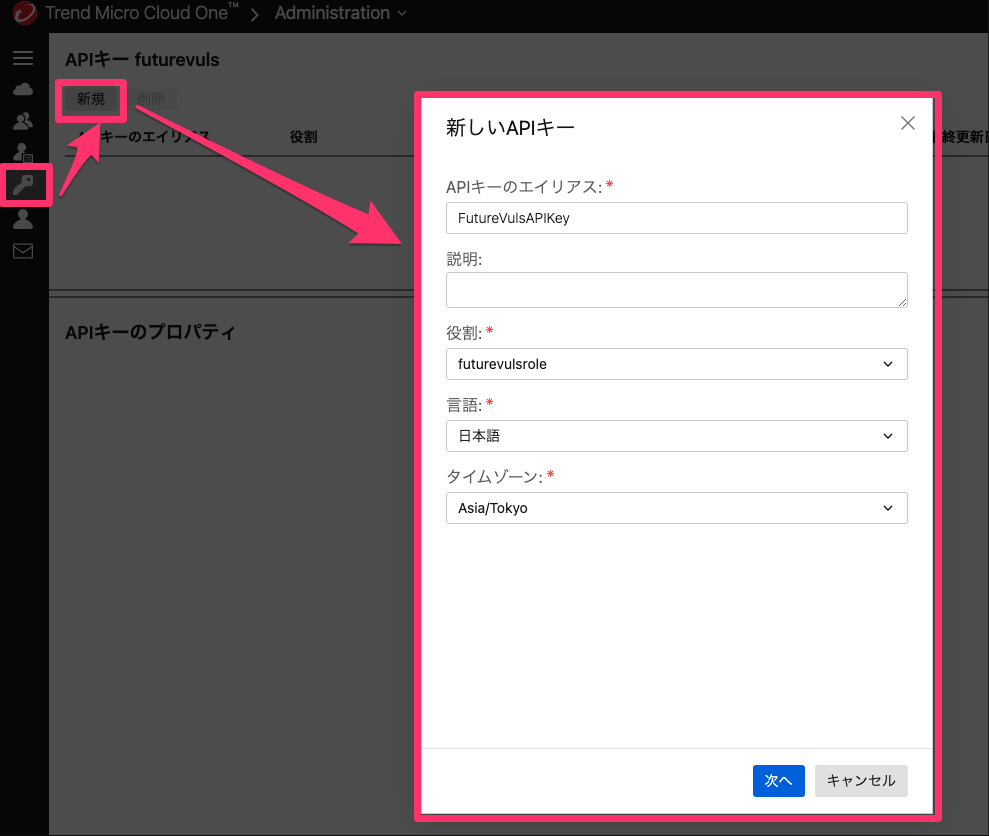Expand the タイムゾーン dropdown showing Asia/Tokyo
Viewport: 989px width, 836px height.
tap(676, 508)
